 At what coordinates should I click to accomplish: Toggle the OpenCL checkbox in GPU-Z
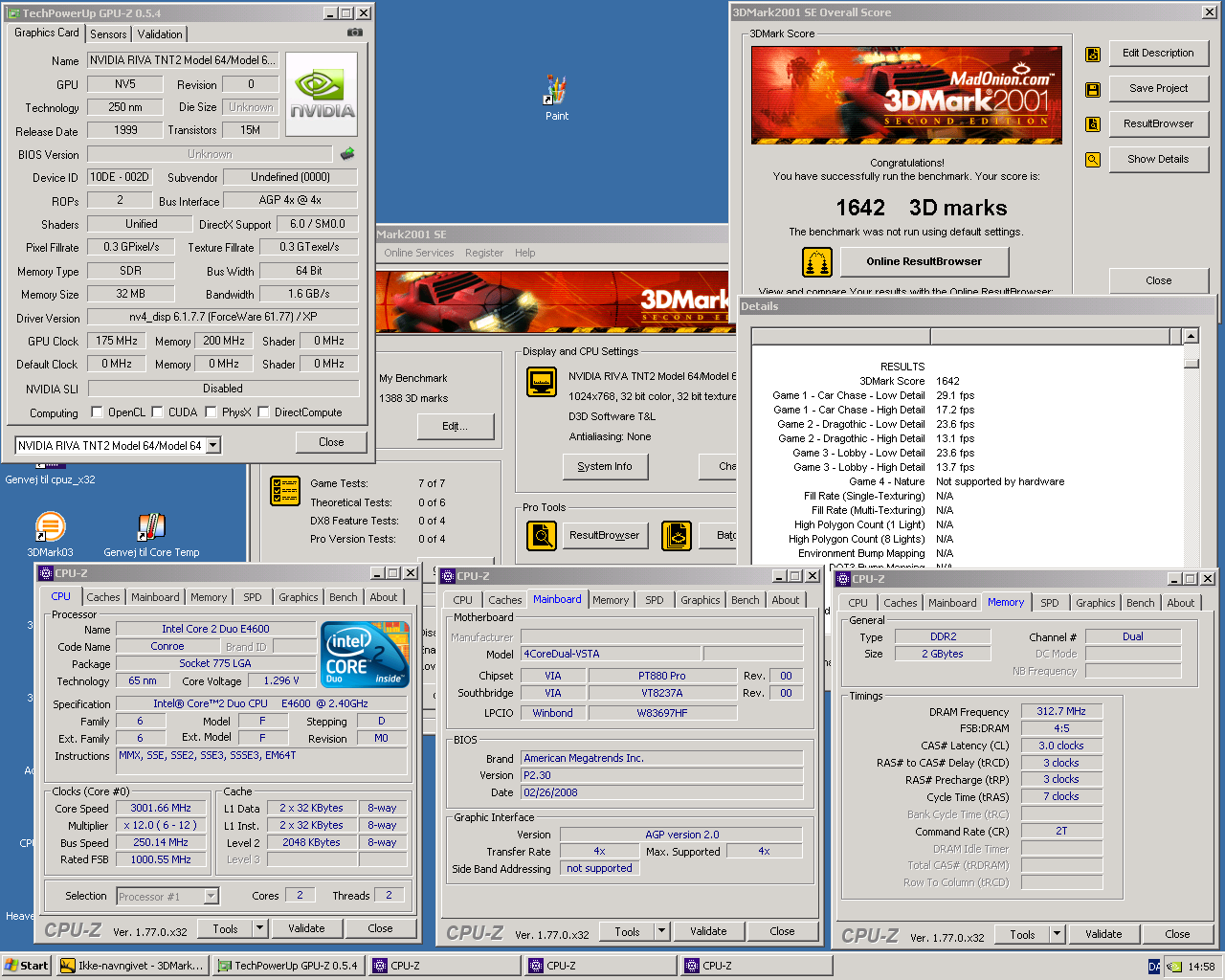point(97,412)
